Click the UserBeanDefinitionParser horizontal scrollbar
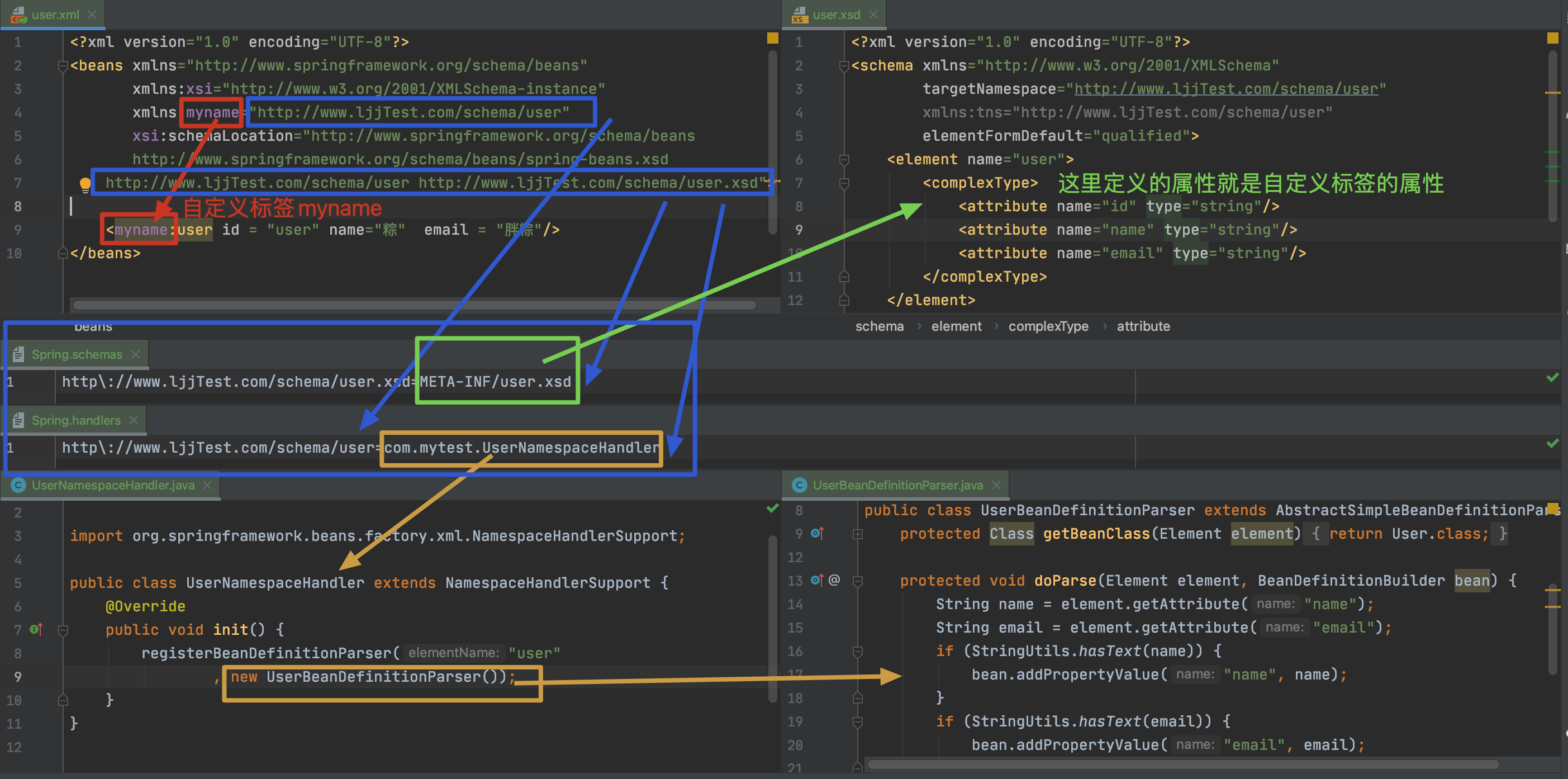 [x=1182, y=764]
